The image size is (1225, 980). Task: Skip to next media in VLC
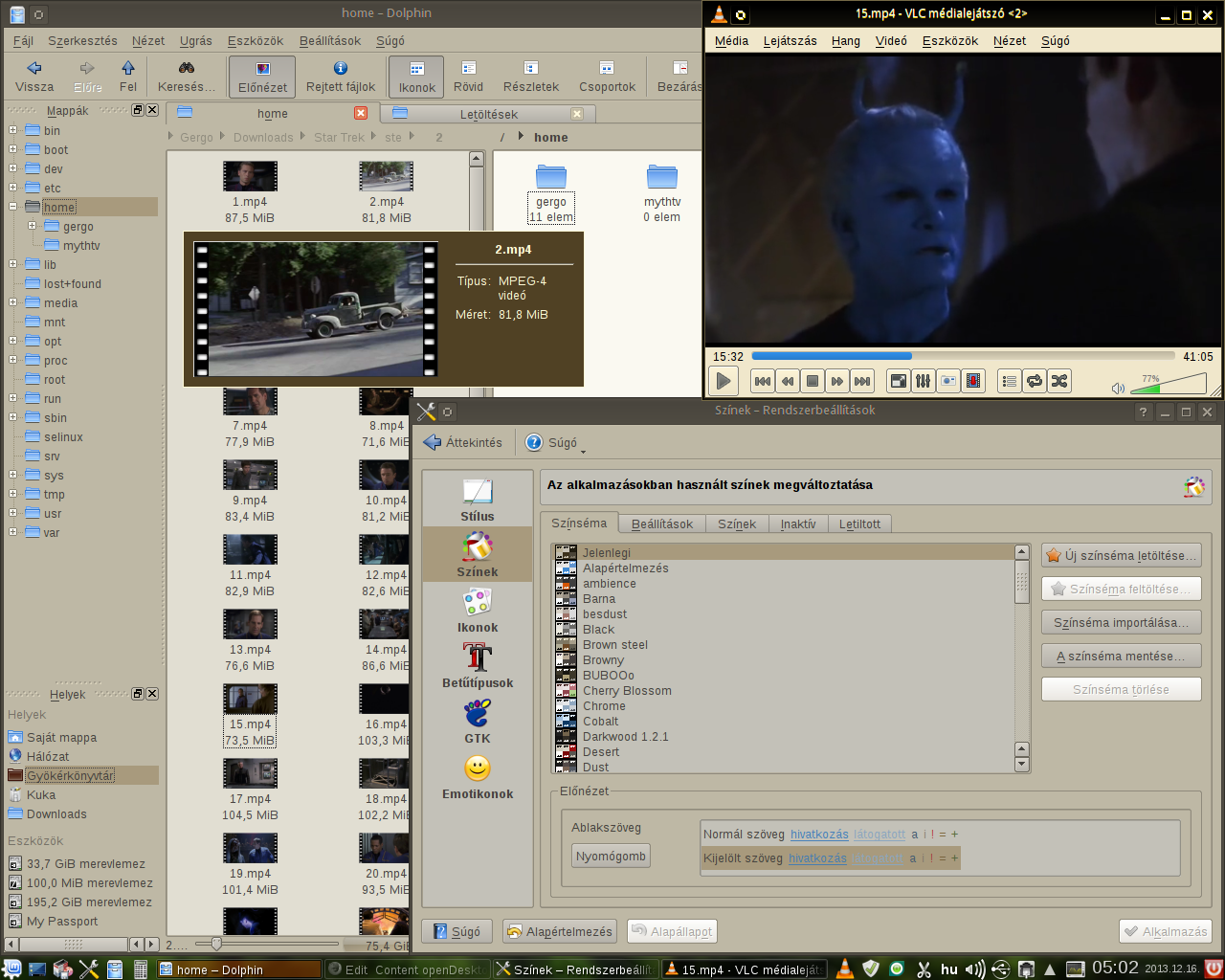pyautogui.click(x=862, y=381)
